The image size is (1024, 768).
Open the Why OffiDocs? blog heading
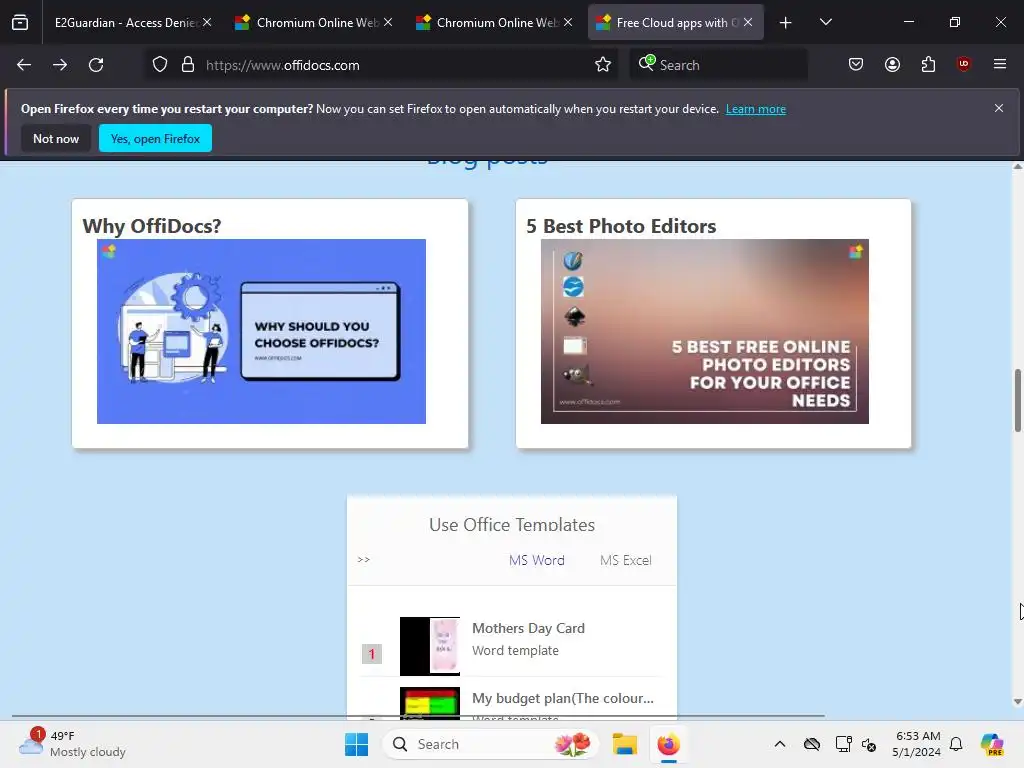click(x=152, y=226)
